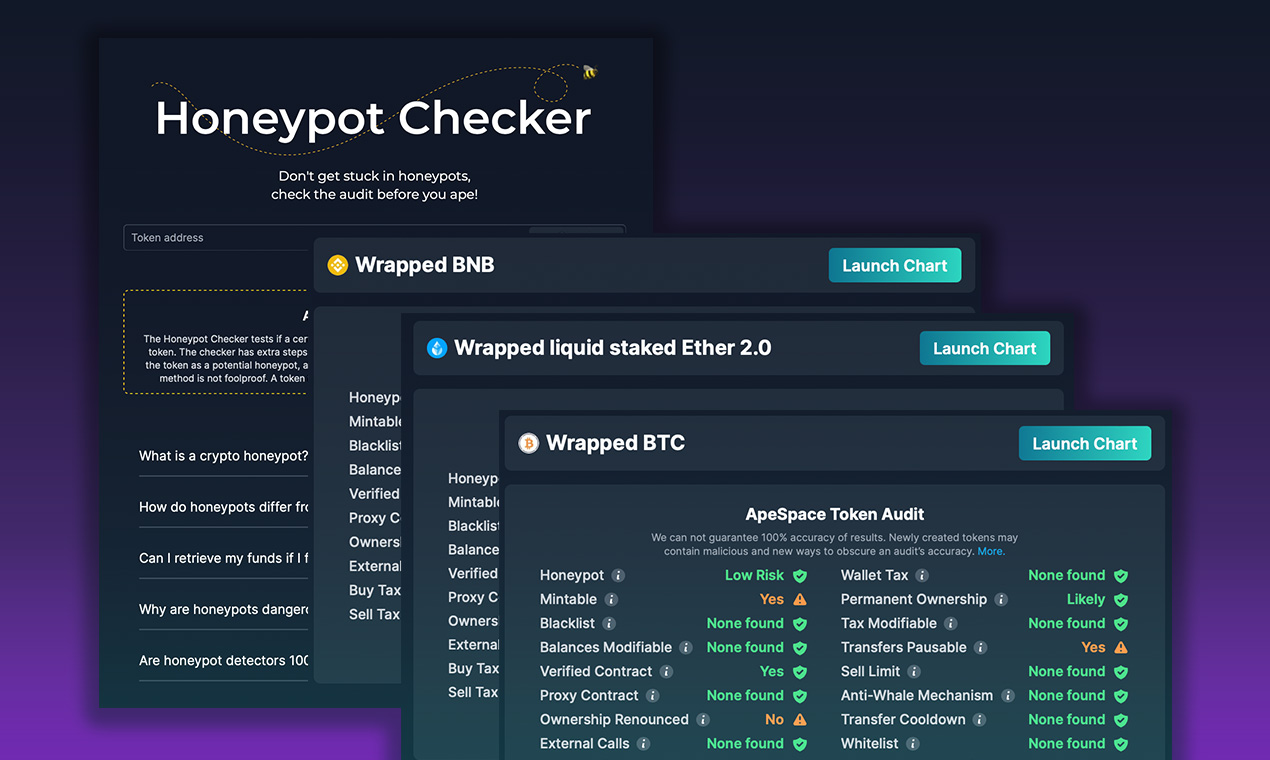Click info icon next to External Calls
The image size is (1270, 760).
tap(644, 743)
